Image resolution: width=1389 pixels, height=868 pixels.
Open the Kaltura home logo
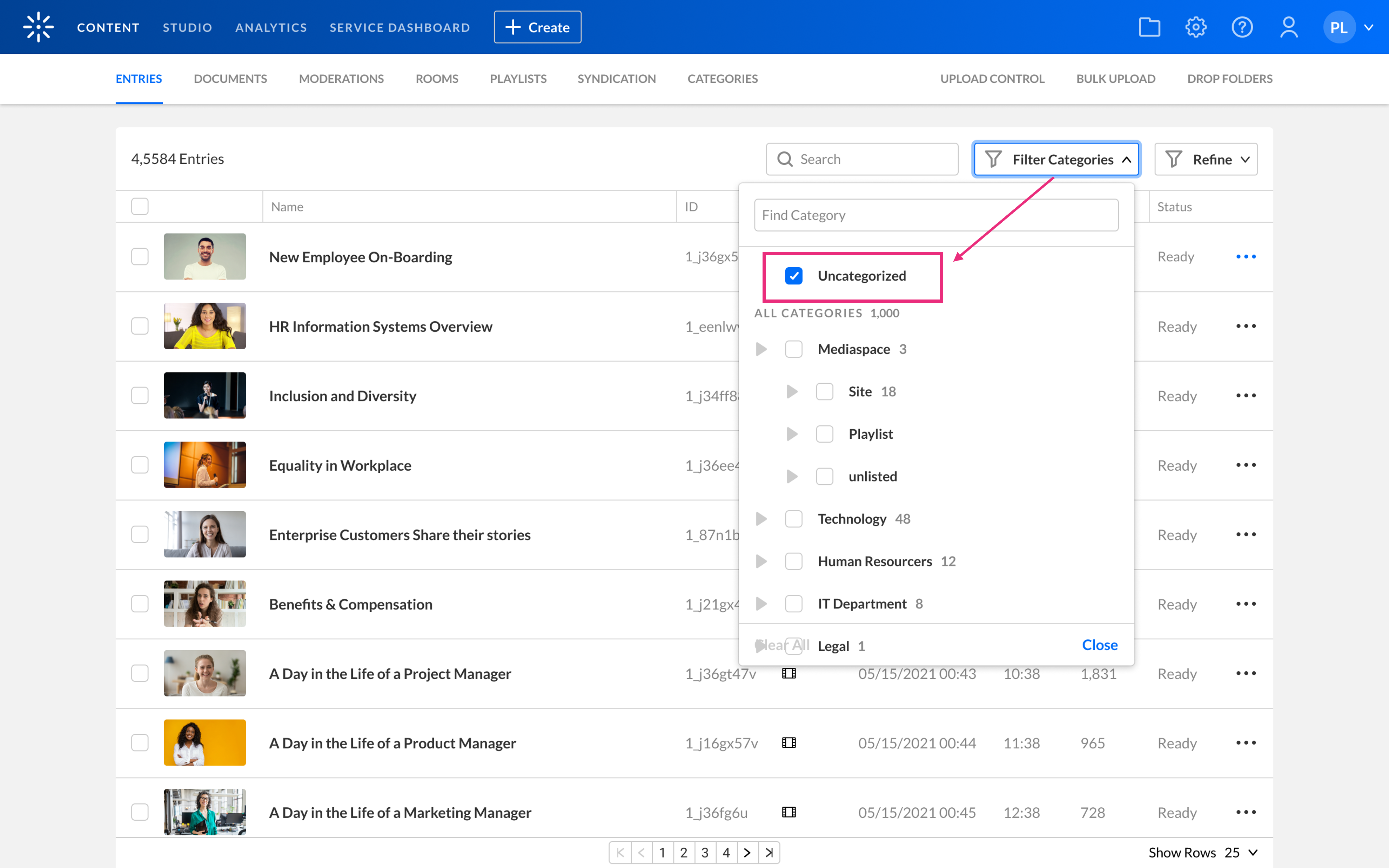(x=38, y=26)
